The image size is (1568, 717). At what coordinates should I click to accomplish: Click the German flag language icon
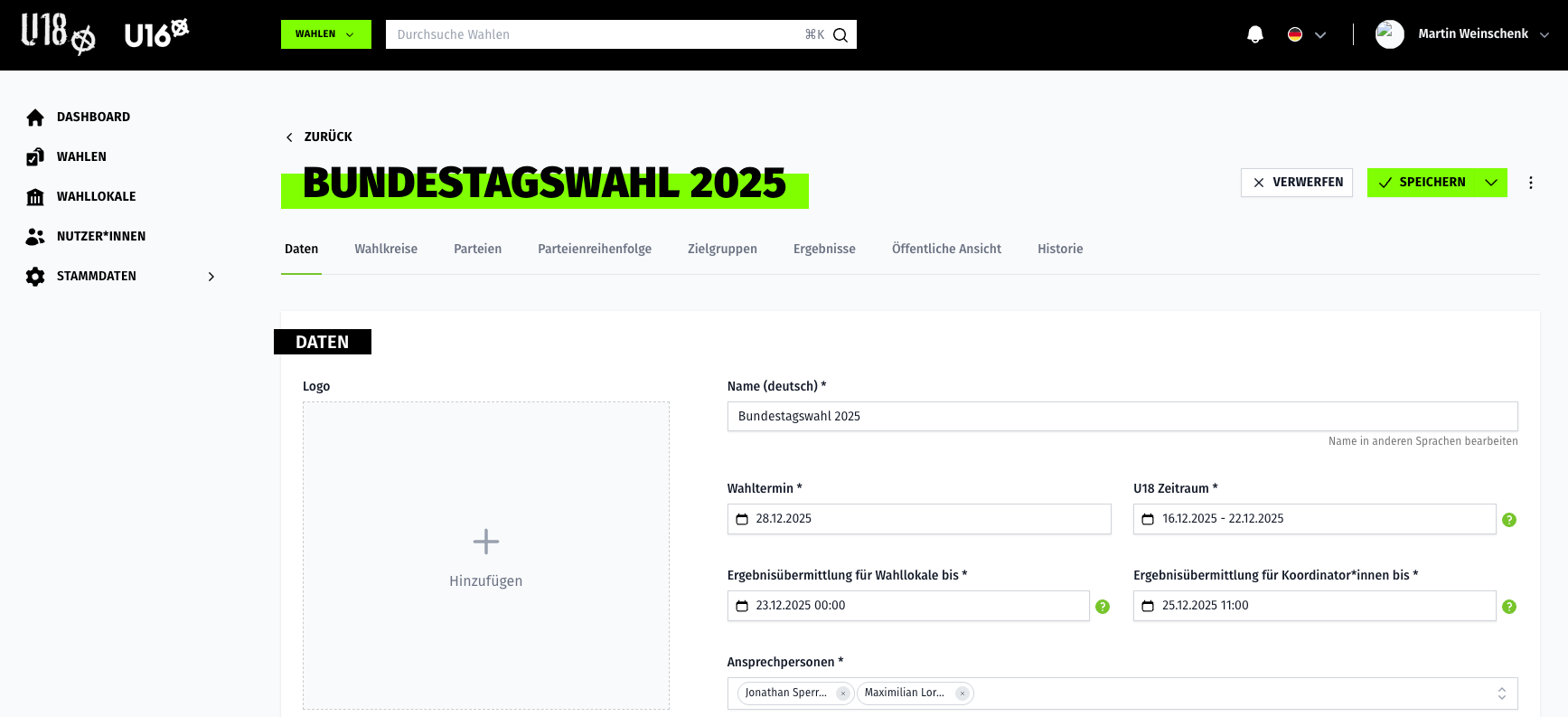(x=1294, y=34)
